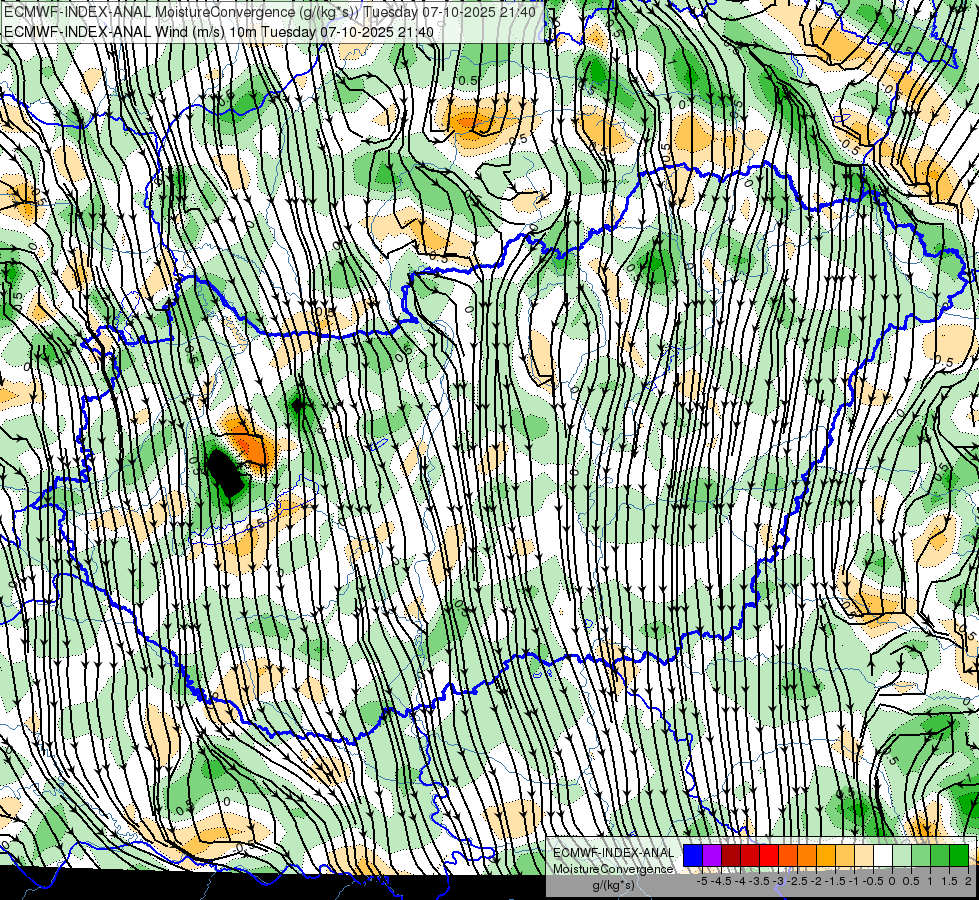Viewport: 979px width, 900px height.
Task: Click the 2 value on the legend scale
Action: [968, 881]
